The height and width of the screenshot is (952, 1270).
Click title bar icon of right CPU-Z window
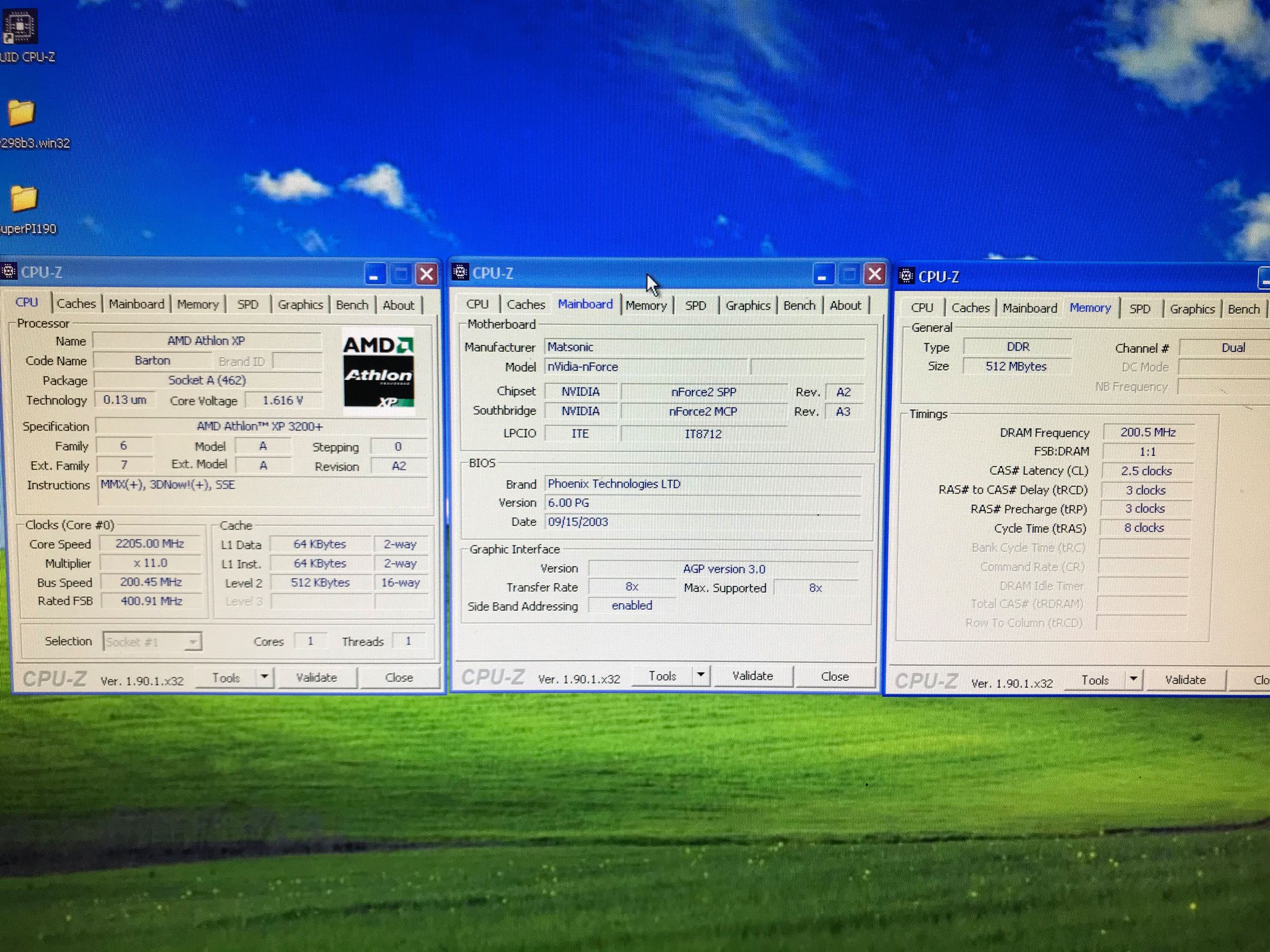coord(906,276)
